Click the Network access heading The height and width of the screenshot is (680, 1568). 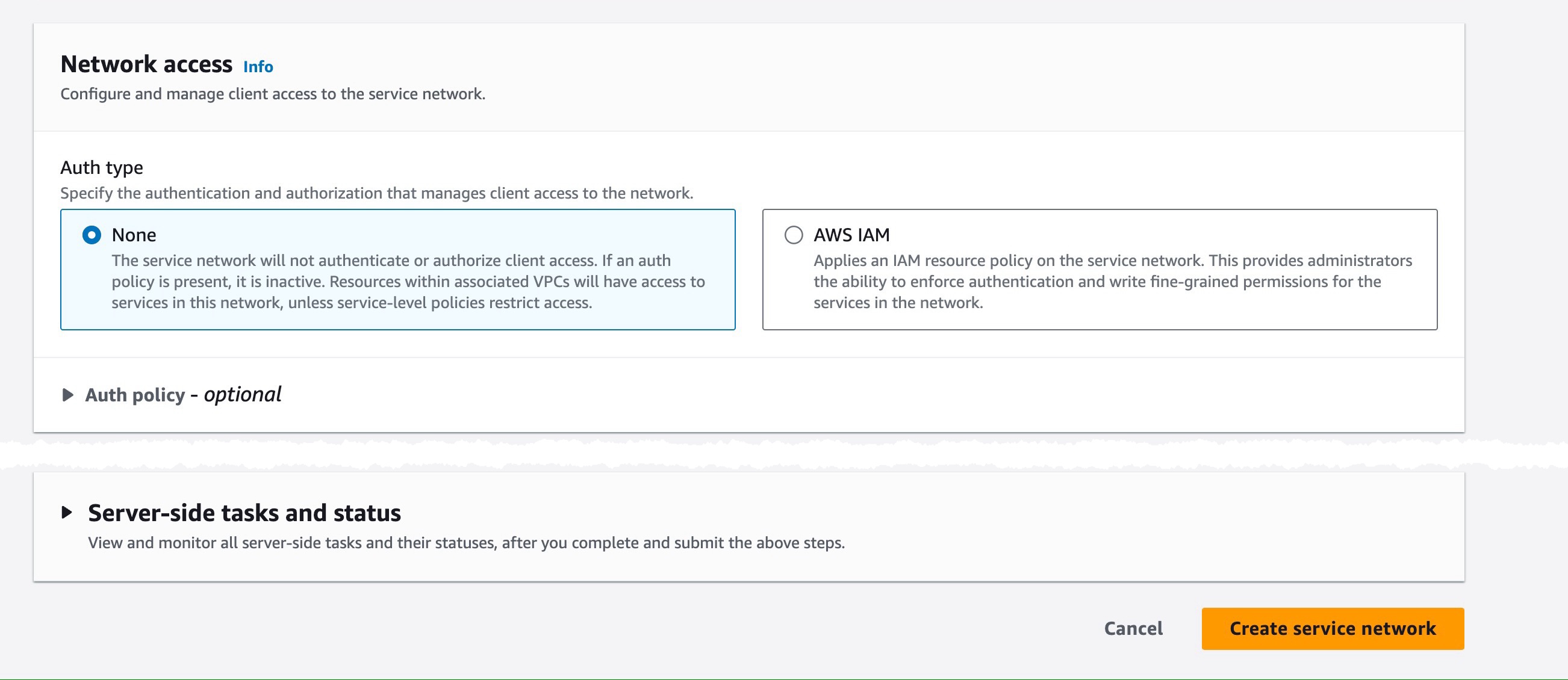(x=146, y=64)
